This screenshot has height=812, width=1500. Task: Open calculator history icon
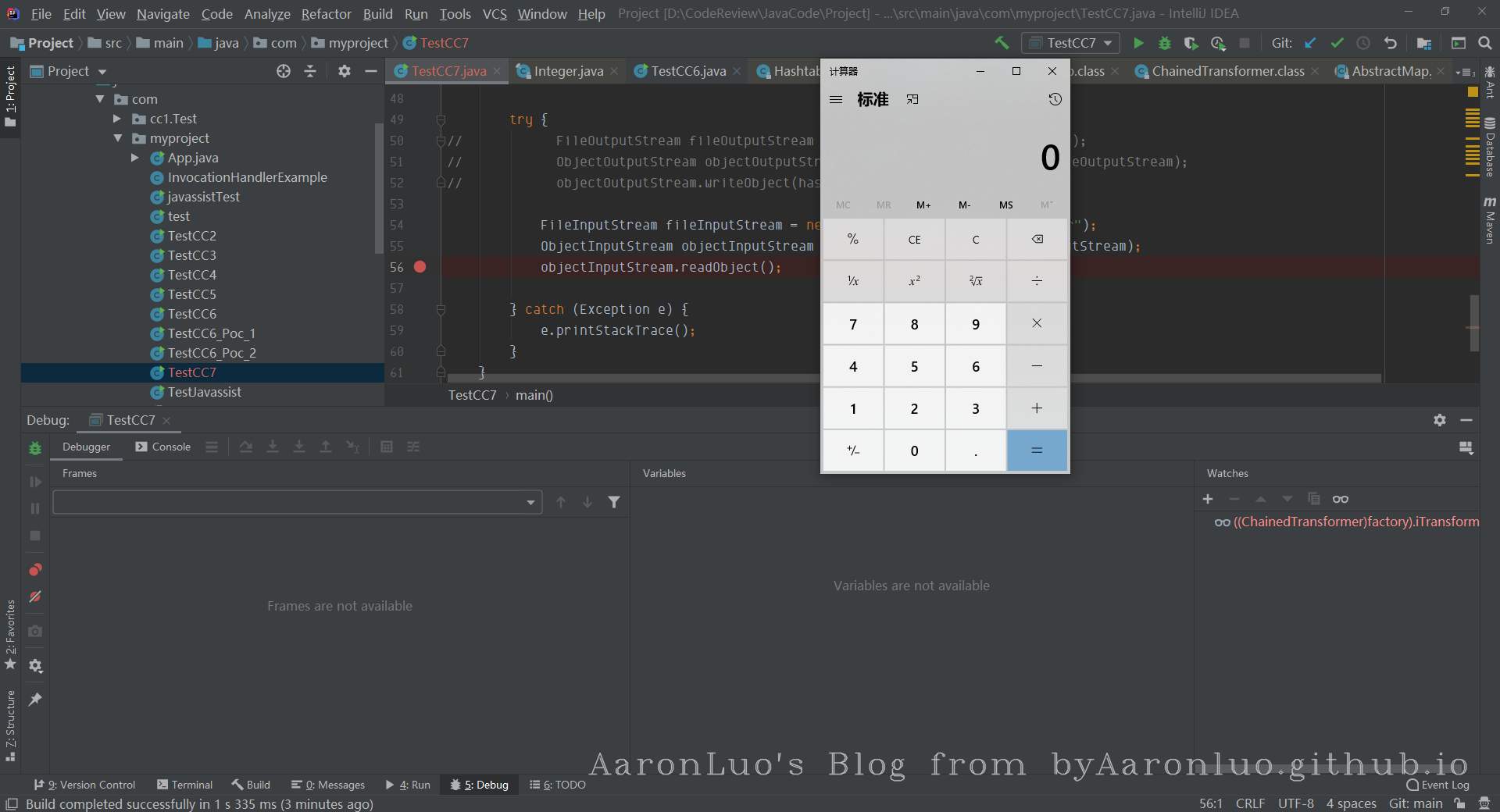(1055, 99)
